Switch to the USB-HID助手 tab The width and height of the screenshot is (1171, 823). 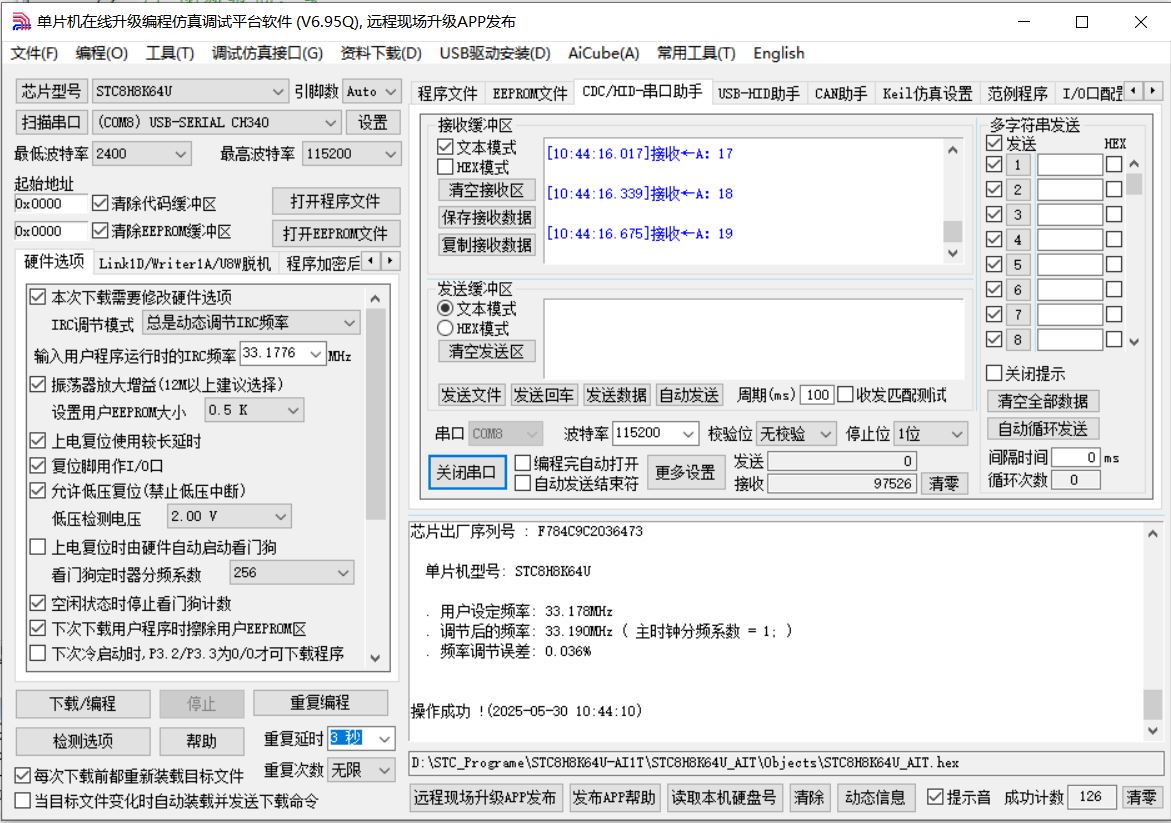pyautogui.click(x=758, y=93)
